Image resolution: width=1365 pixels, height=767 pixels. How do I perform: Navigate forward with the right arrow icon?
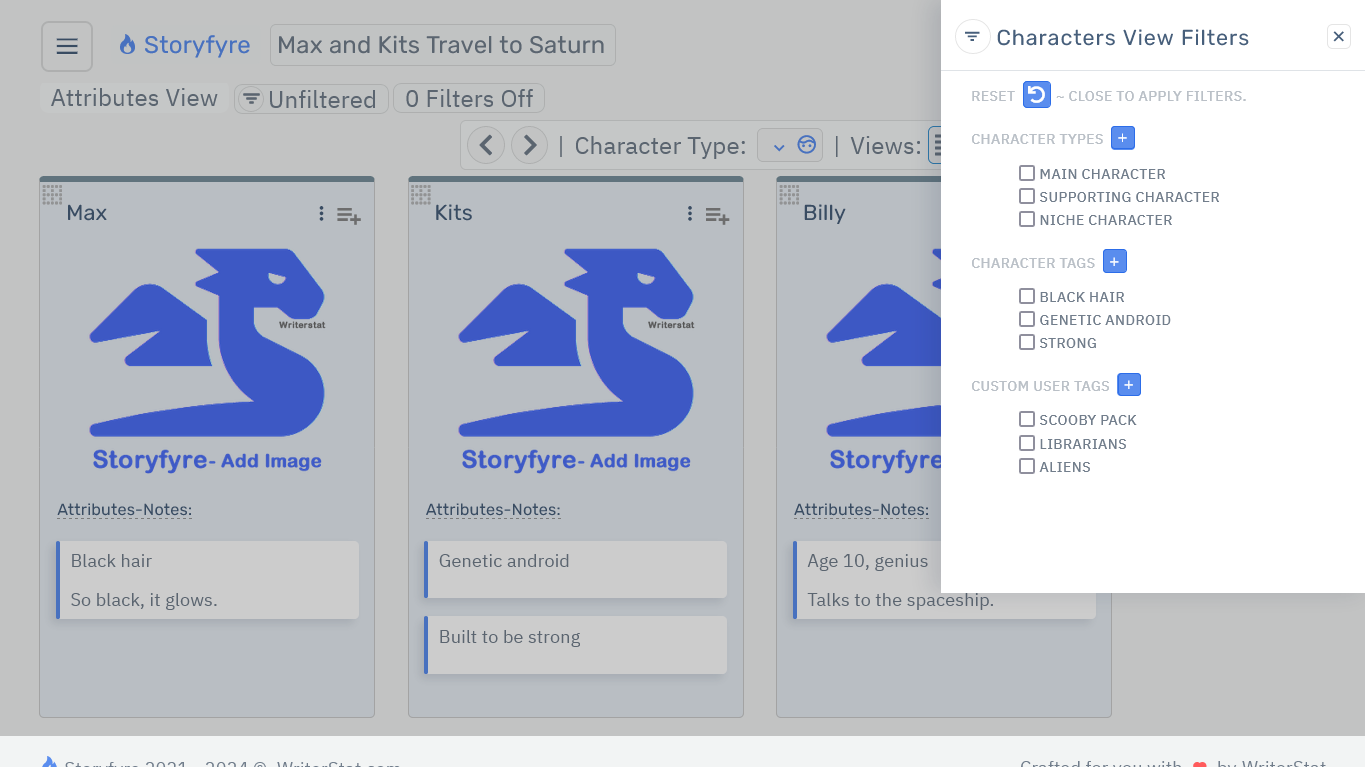point(529,144)
